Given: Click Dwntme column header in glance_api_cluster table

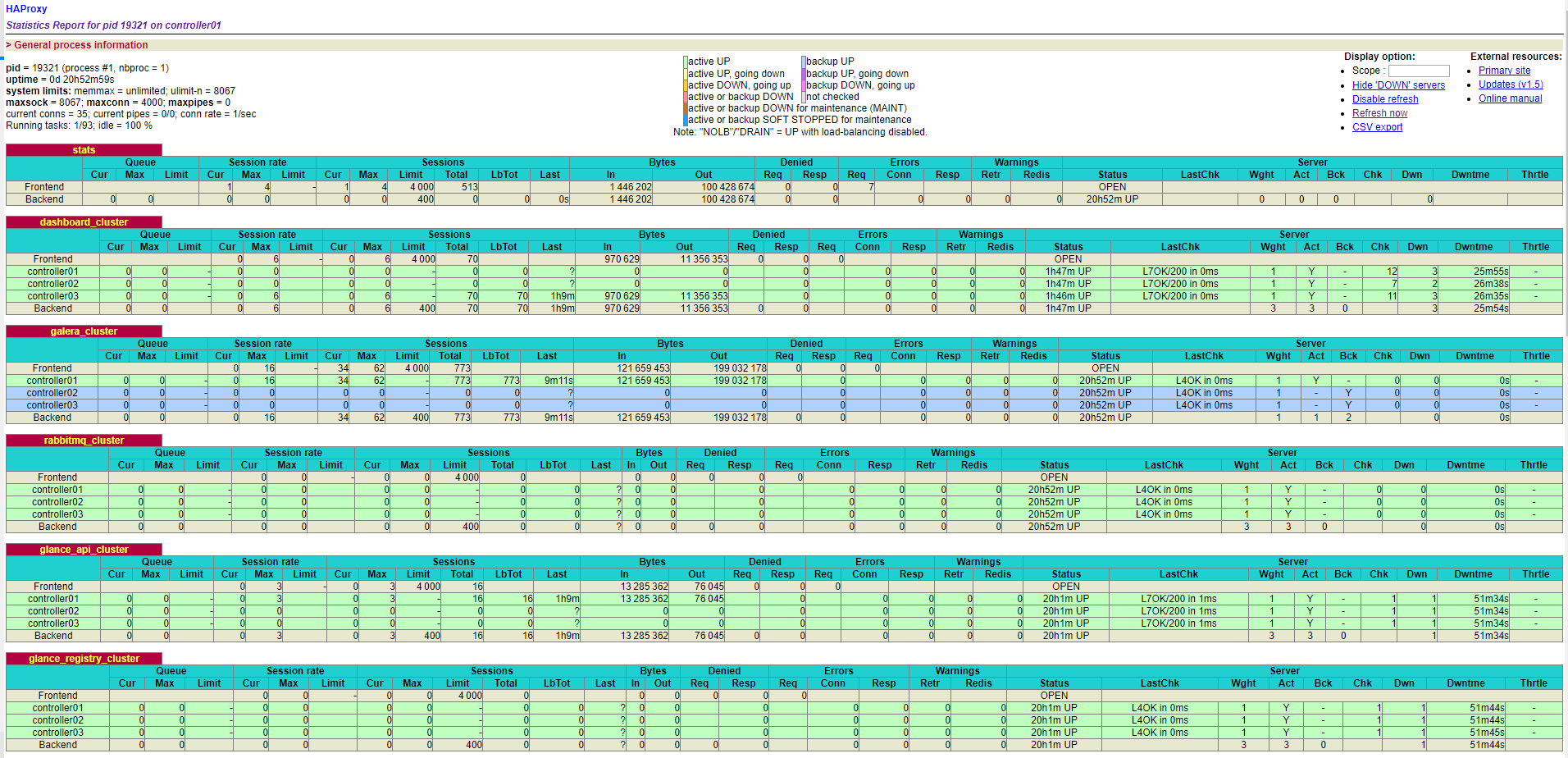Looking at the screenshot, I should (1473, 574).
